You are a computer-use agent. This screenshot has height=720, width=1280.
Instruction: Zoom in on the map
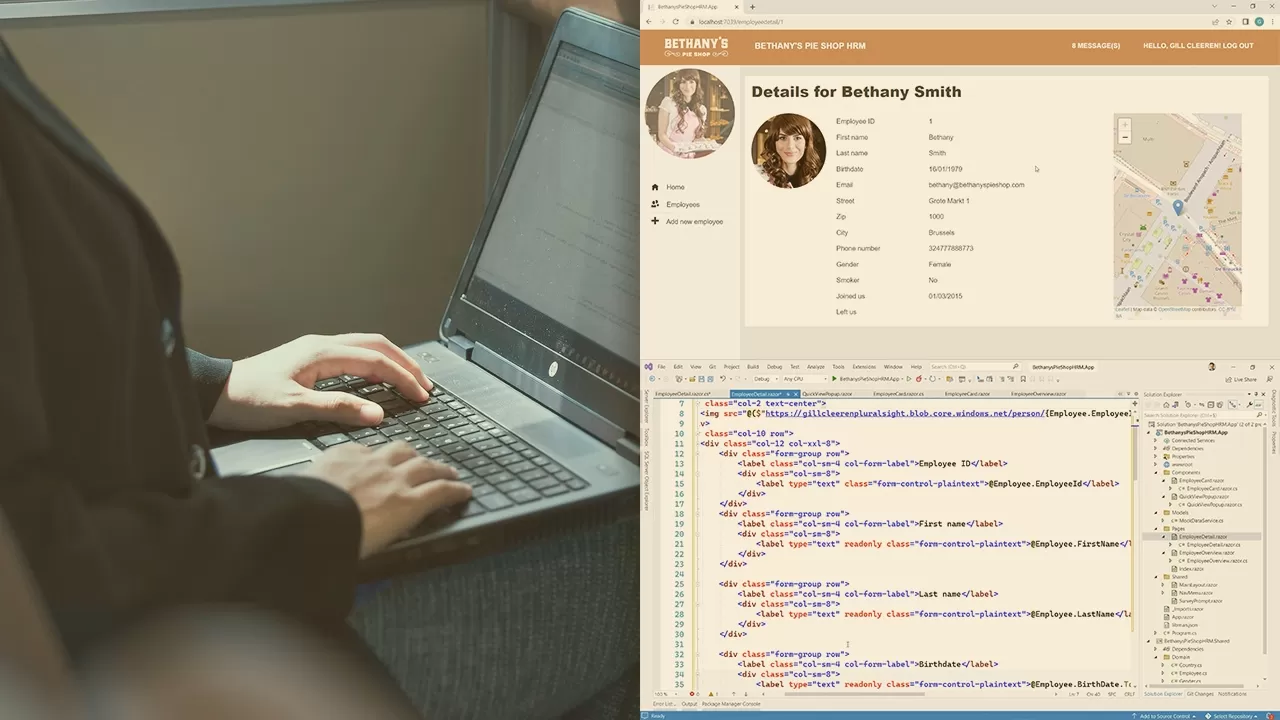tap(1125, 124)
